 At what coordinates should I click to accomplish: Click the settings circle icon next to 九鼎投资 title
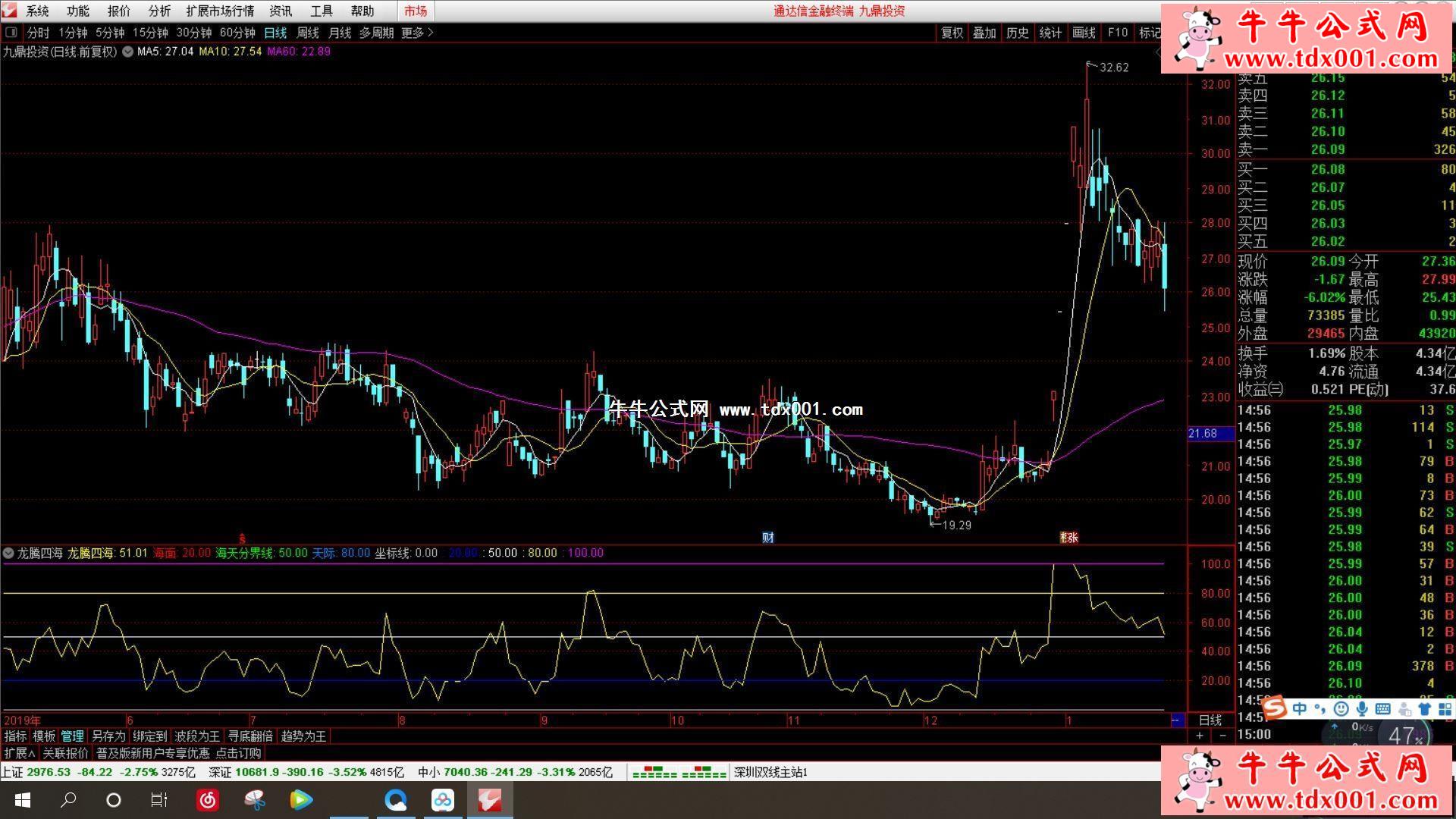(x=127, y=52)
